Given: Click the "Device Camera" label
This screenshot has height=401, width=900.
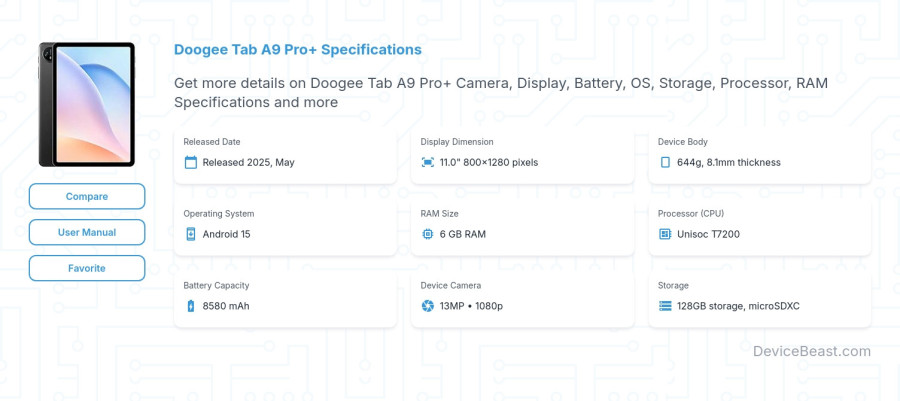Looking at the screenshot, I should click(x=451, y=285).
